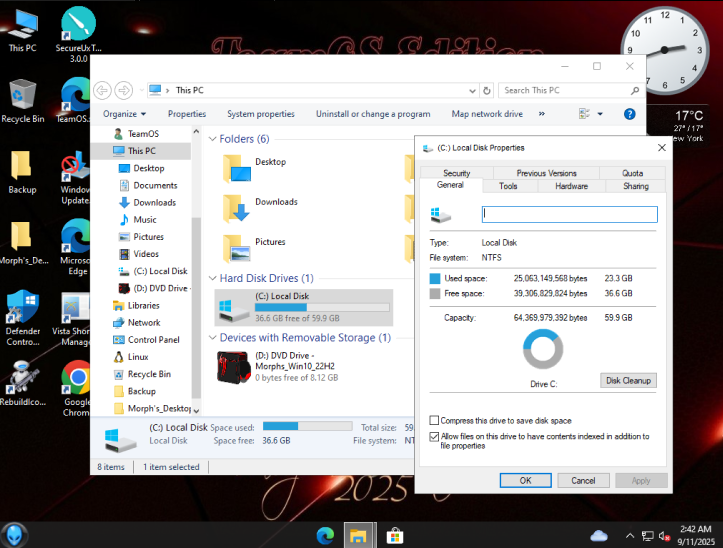Select Libraries in navigation pane
723x548 pixels.
click(x=136, y=306)
